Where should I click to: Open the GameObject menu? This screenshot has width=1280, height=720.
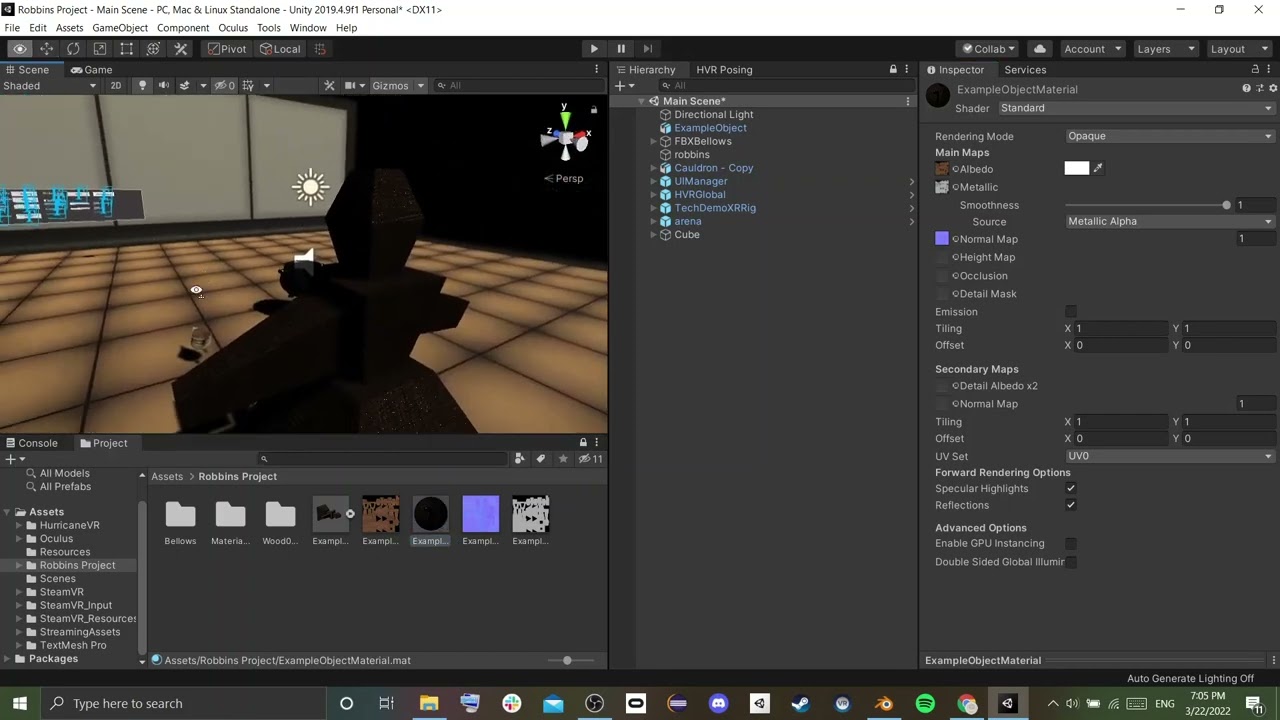click(120, 28)
